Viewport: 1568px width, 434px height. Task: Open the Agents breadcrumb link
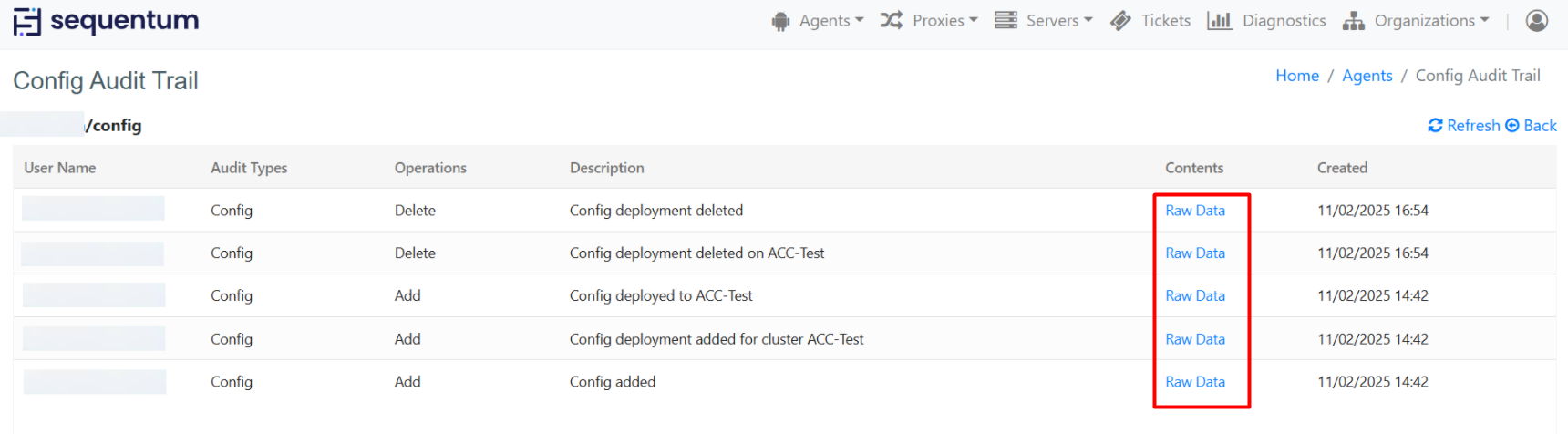pyautogui.click(x=1367, y=76)
